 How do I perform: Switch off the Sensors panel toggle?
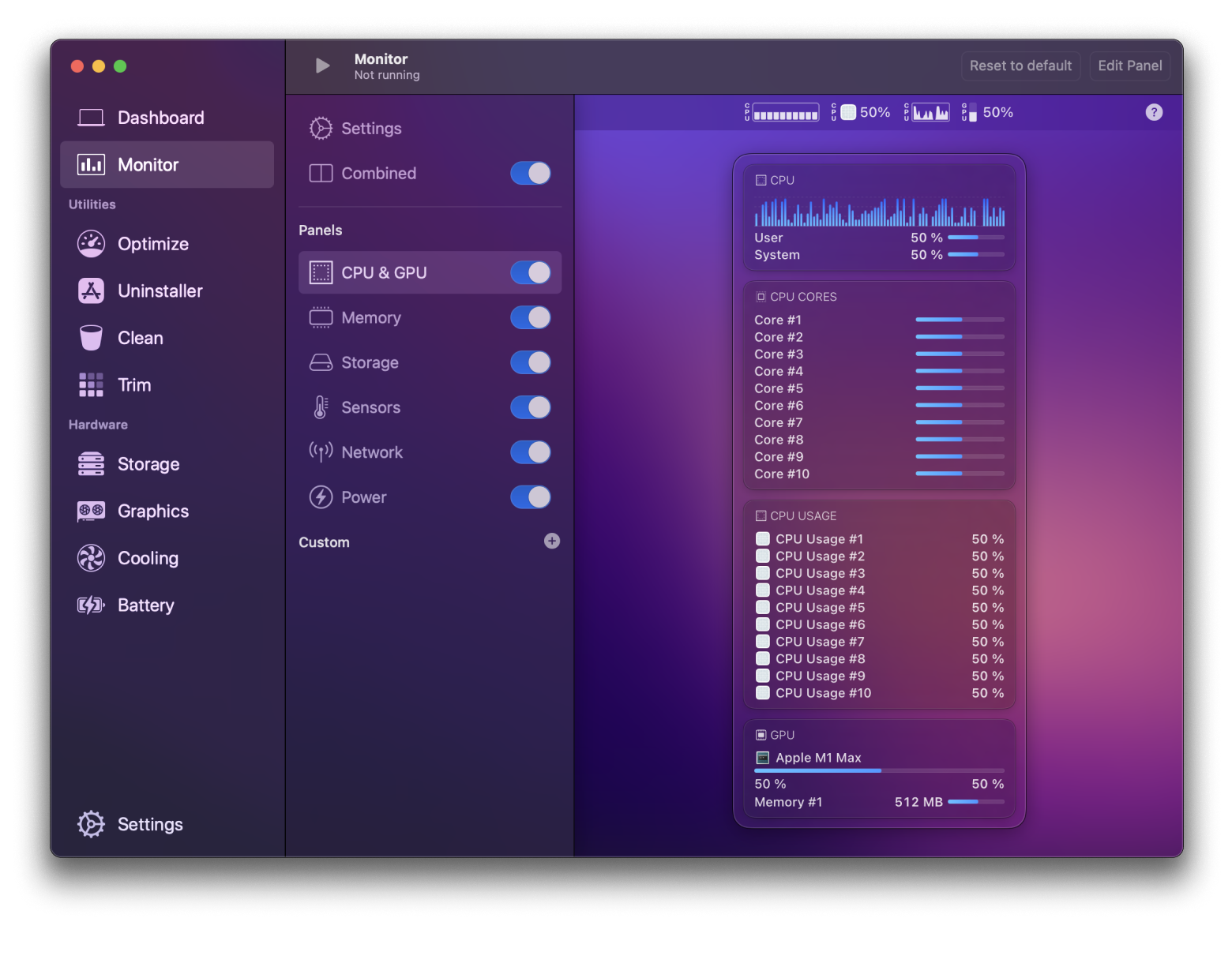[531, 407]
